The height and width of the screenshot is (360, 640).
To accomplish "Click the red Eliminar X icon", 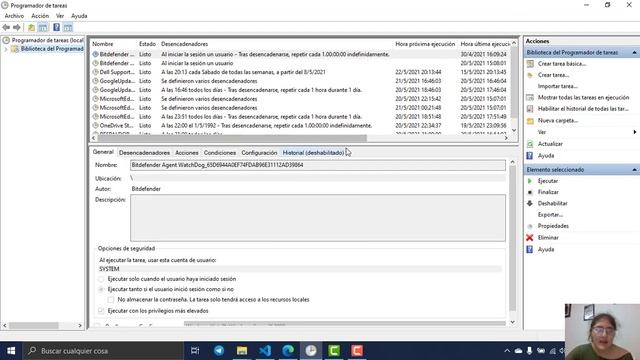I will (x=530, y=238).
